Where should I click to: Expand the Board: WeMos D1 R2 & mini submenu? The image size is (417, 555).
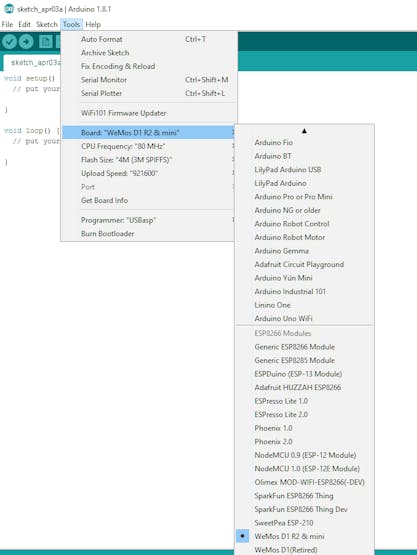148,133
